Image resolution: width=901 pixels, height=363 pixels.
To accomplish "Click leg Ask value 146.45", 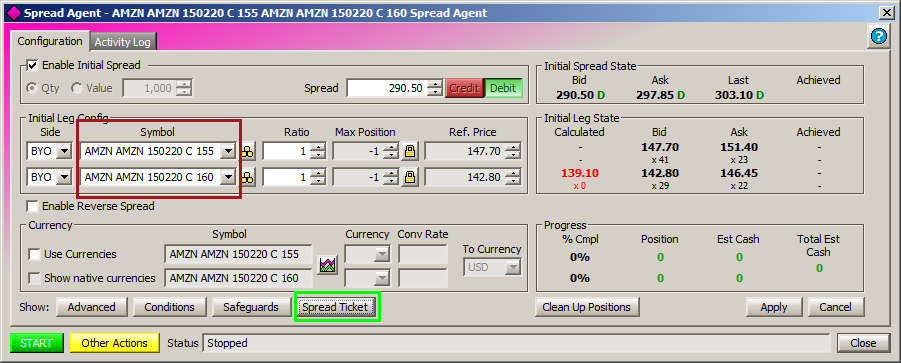I will pos(738,173).
